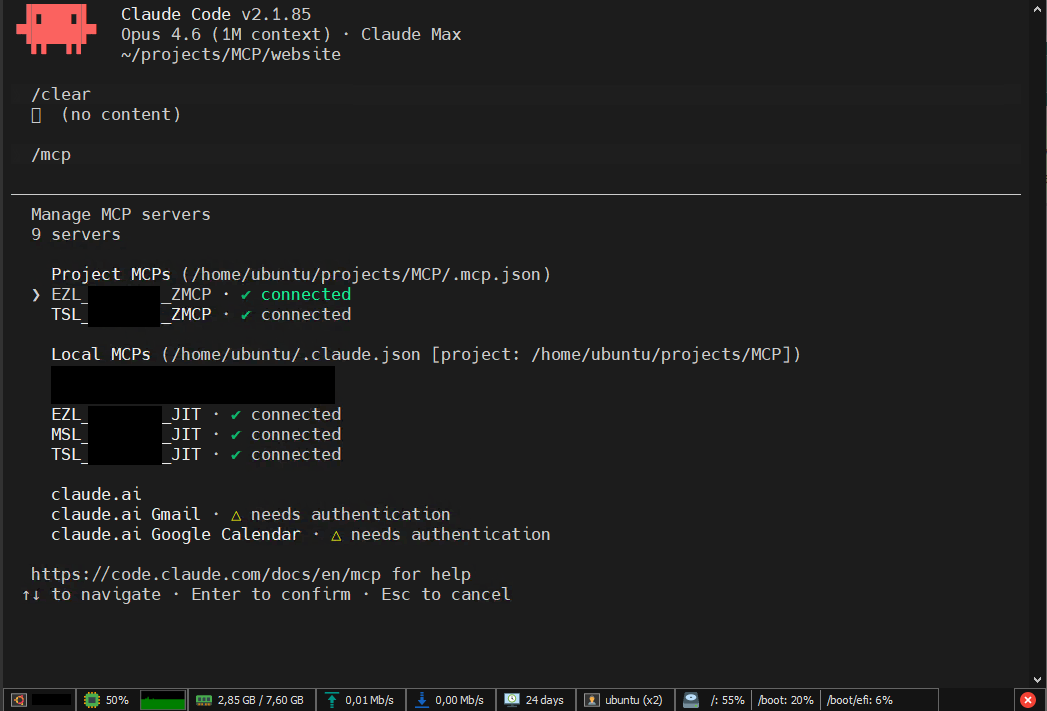Click the Project MCPs path heading

(300, 274)
